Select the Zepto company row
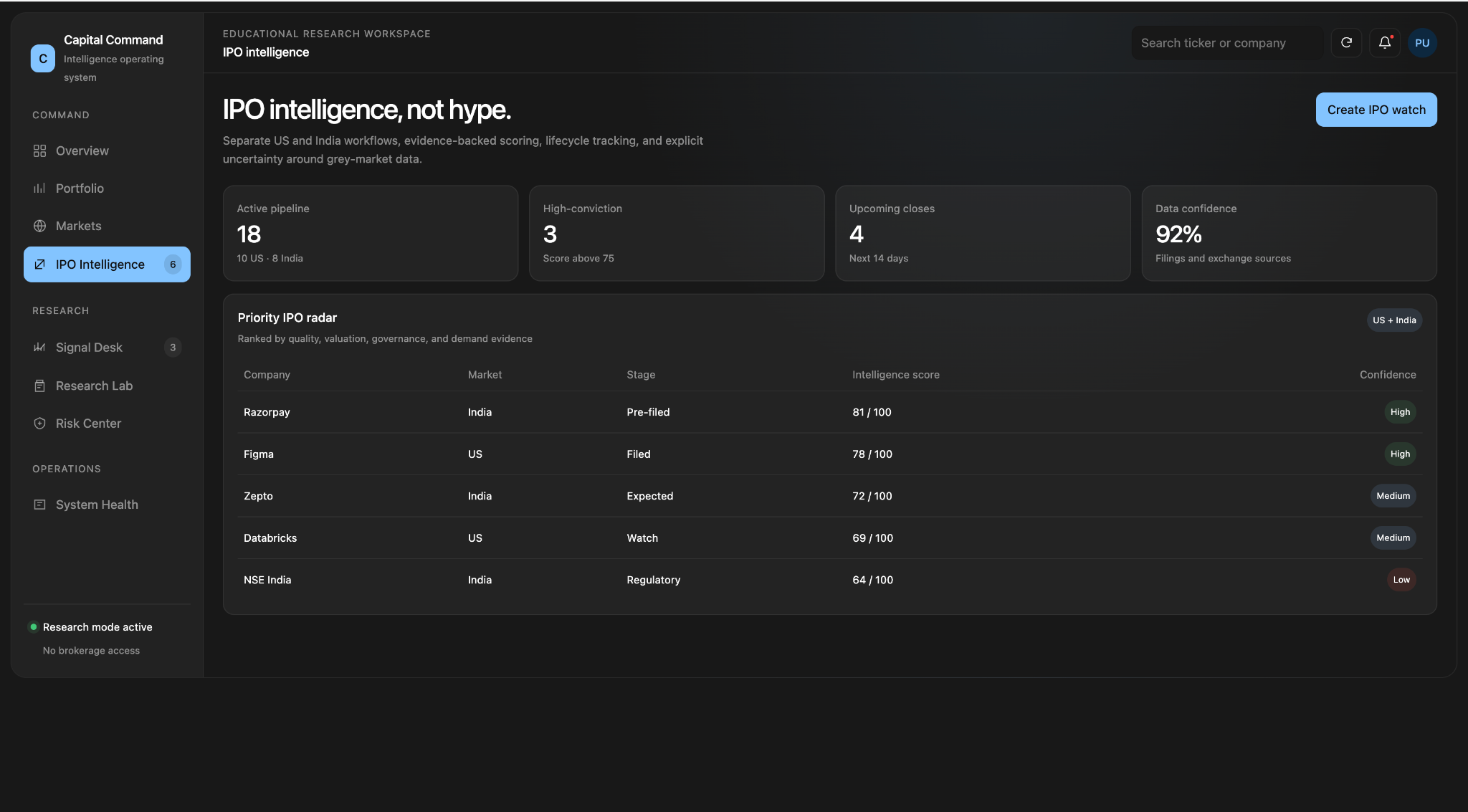Image resolution: width=1468 pixels, height=812 pixels. tap(830, 496)
